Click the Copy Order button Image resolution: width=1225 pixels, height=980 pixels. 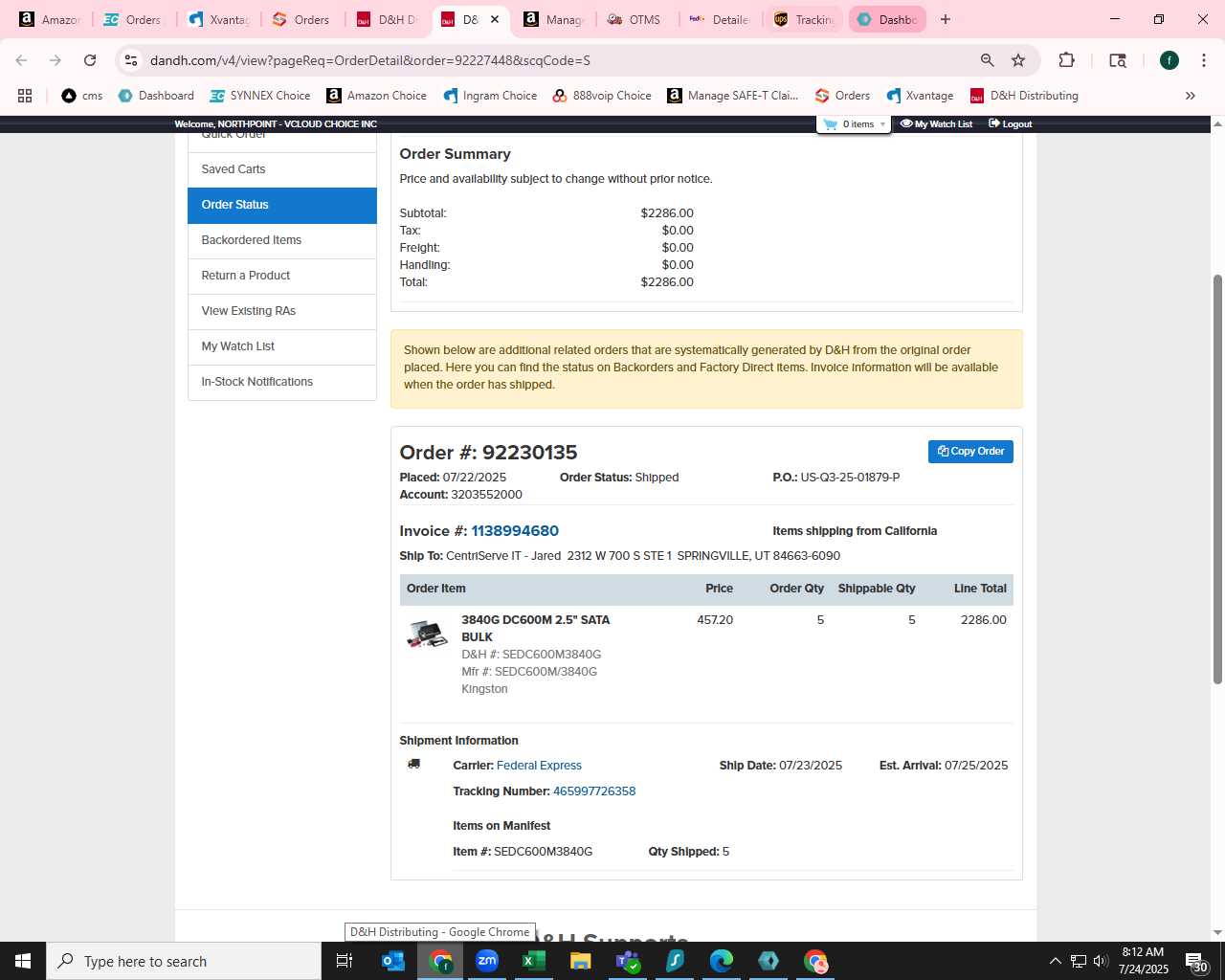tap(970, 452)
